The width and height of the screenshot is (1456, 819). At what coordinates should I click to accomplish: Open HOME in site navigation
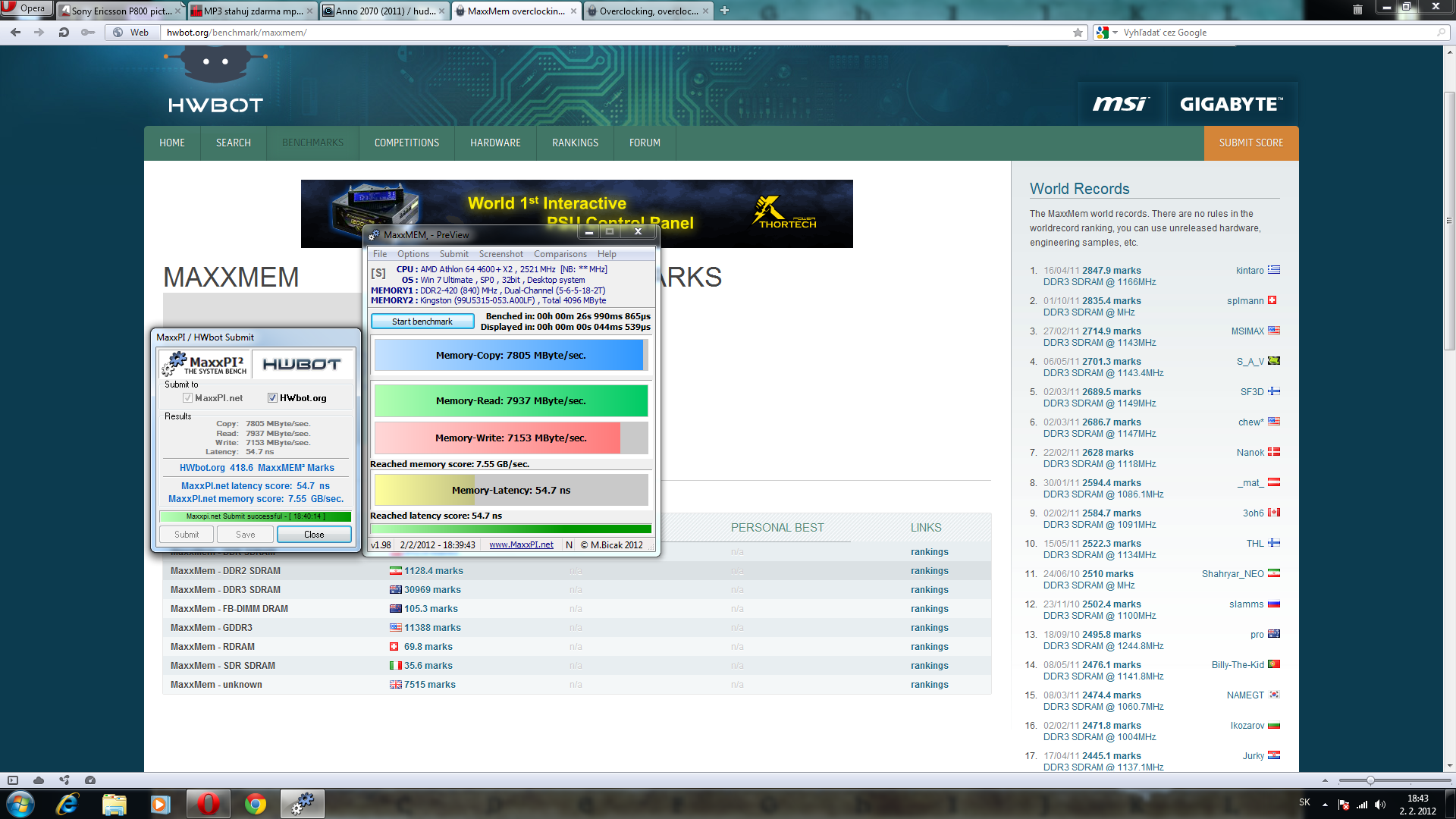pyautogui.click(x=172, y=143)
